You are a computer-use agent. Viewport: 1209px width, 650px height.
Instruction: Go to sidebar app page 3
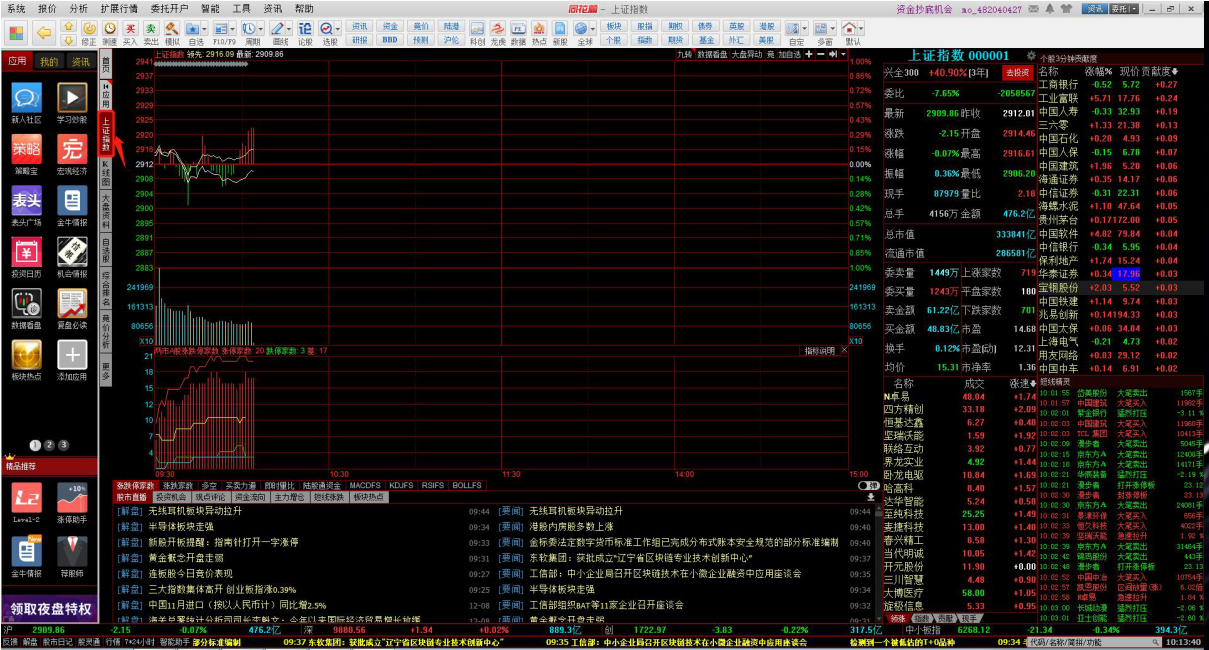point(63,445)
